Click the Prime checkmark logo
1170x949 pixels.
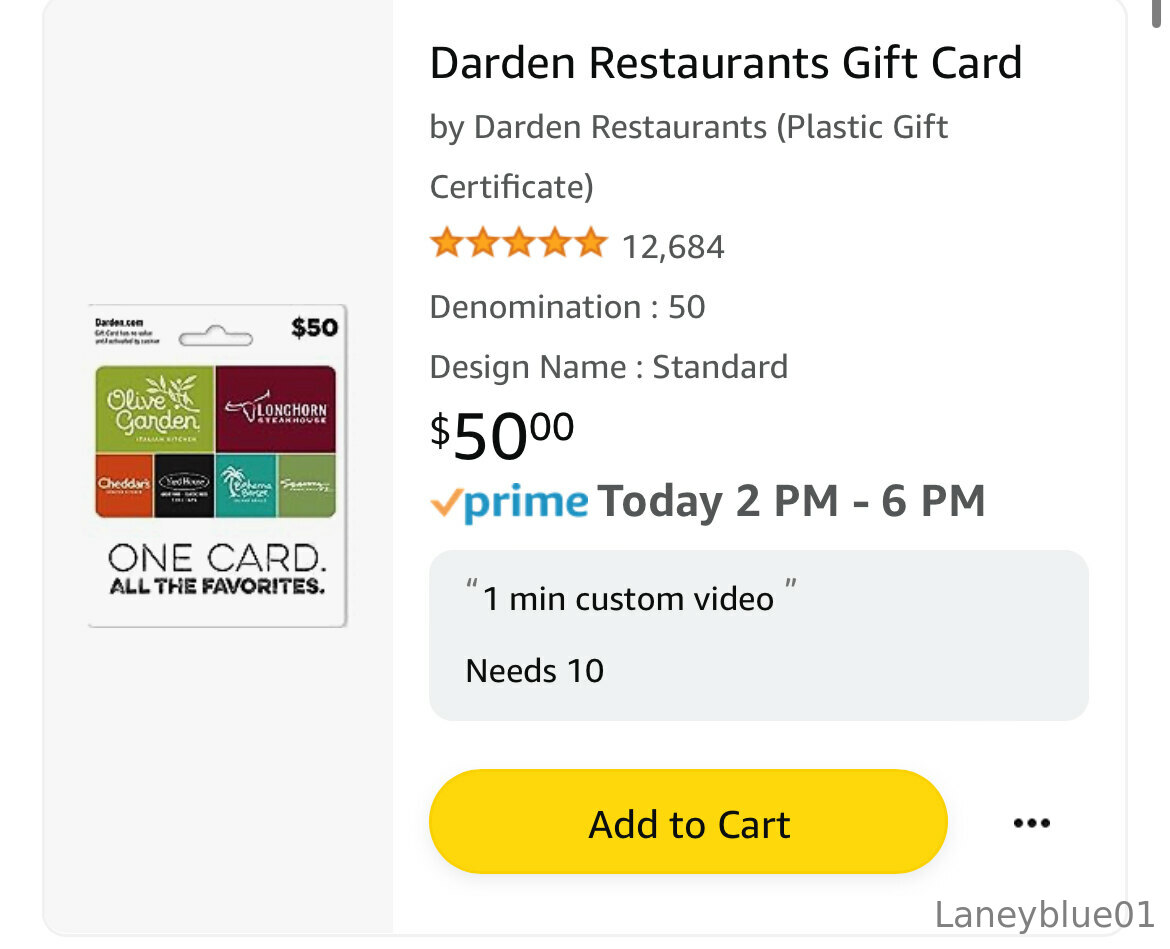pos(509,502)
